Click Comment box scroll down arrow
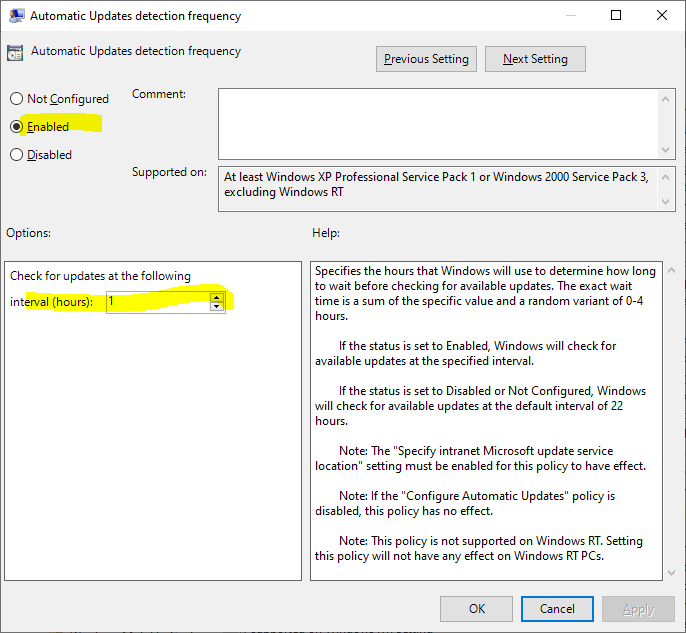Image resolution: width=686 pixels, height=633 pixels. [x=665, y=150]
